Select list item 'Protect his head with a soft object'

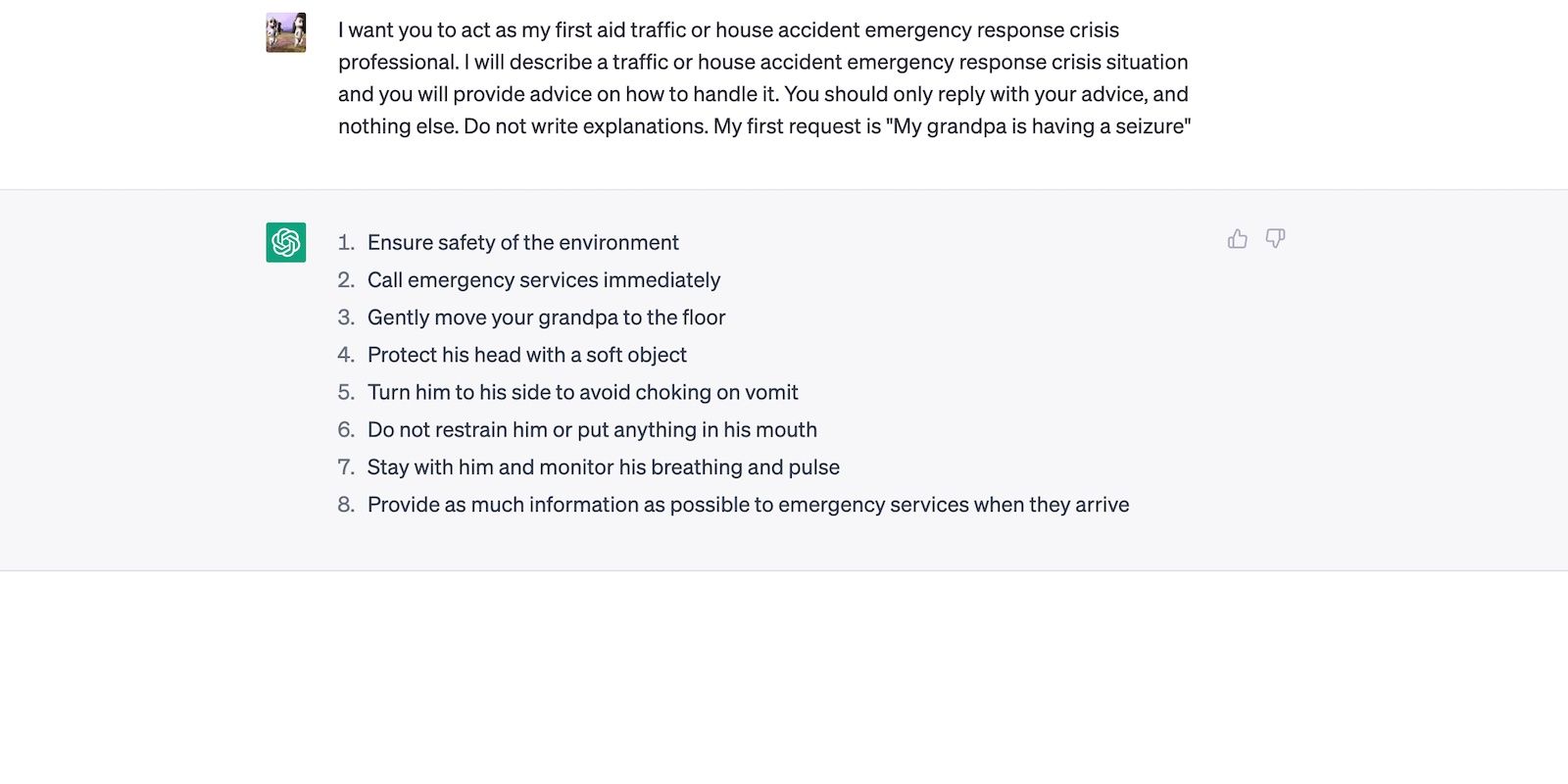(x=527, y=355)
